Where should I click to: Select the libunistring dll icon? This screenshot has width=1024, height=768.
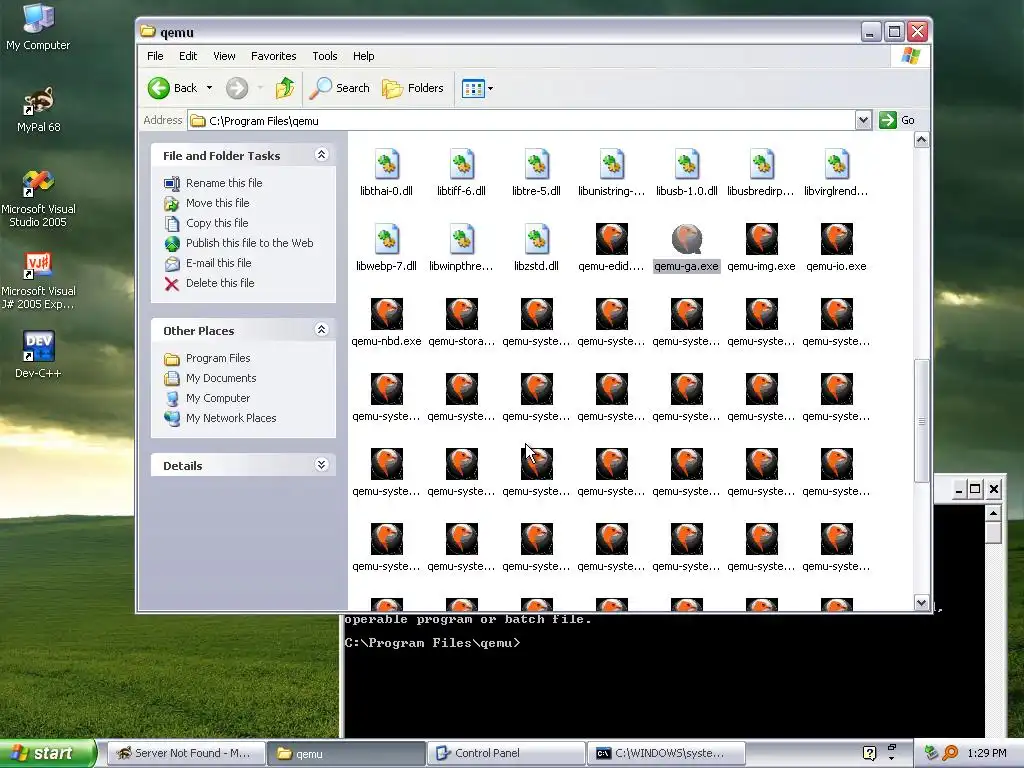tap(612, 163)
